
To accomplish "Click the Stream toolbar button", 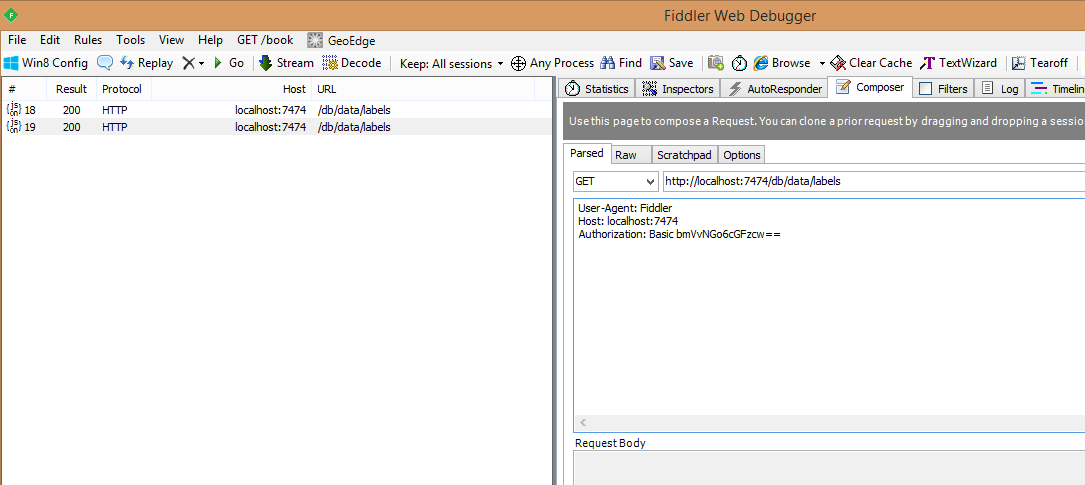I will click(x=286, y=63).
